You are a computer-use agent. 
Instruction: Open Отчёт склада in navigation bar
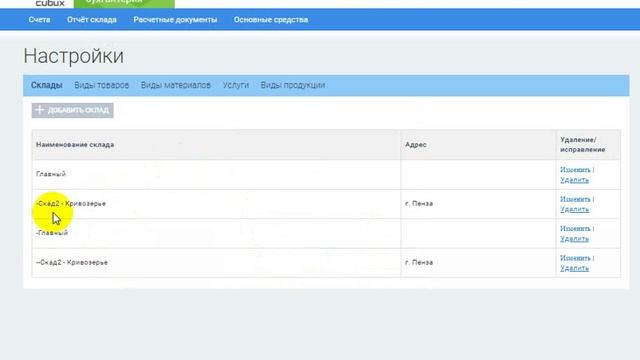(92, 20)
